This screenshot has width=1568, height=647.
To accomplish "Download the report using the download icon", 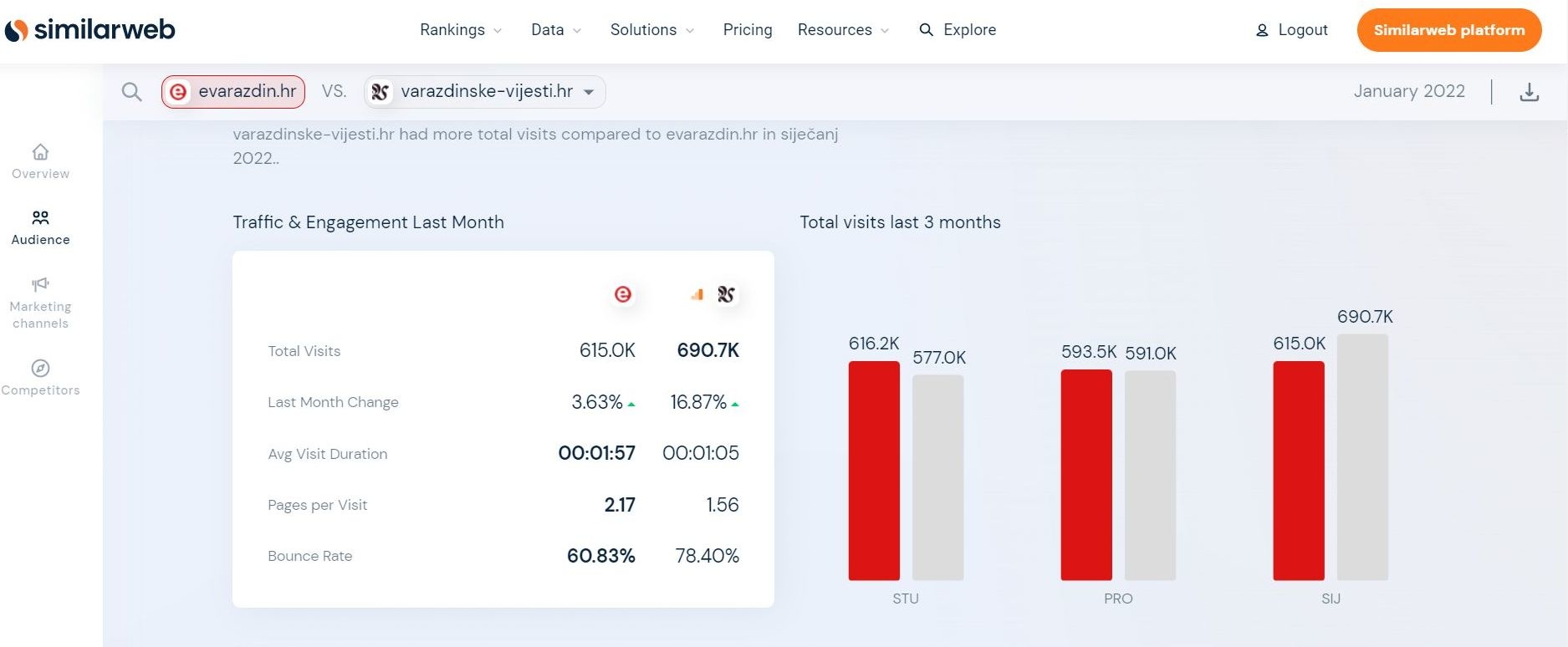I will 1529,92.
